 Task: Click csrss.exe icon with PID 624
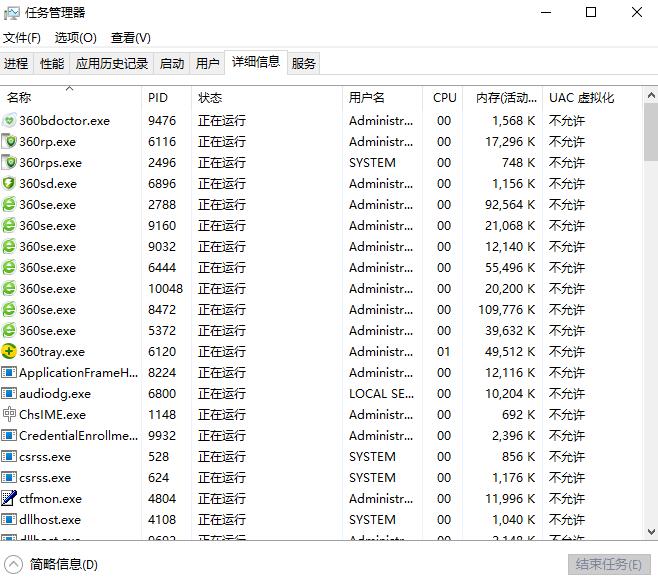point(9,478)
